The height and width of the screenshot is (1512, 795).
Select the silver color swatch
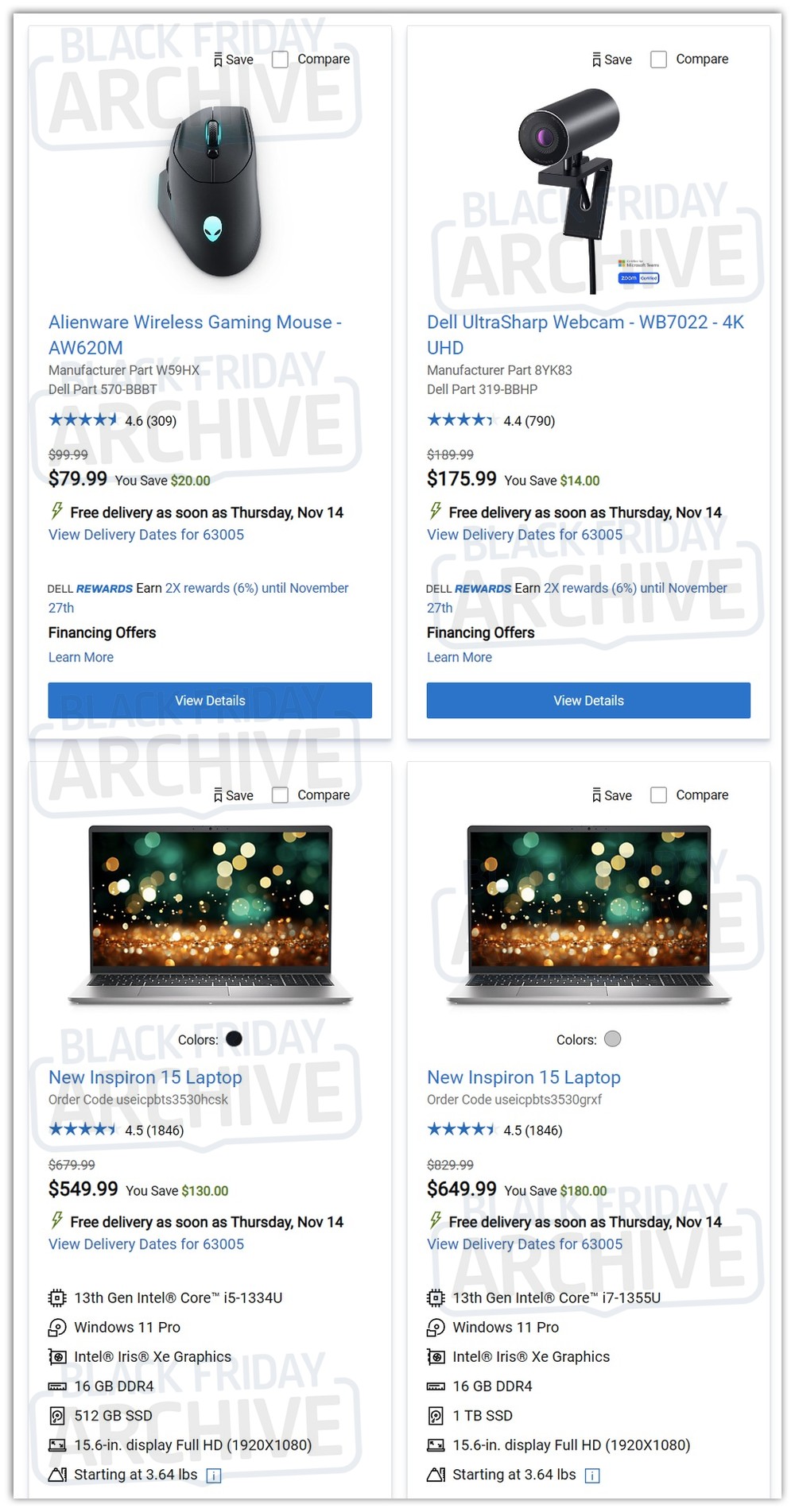612,1039
